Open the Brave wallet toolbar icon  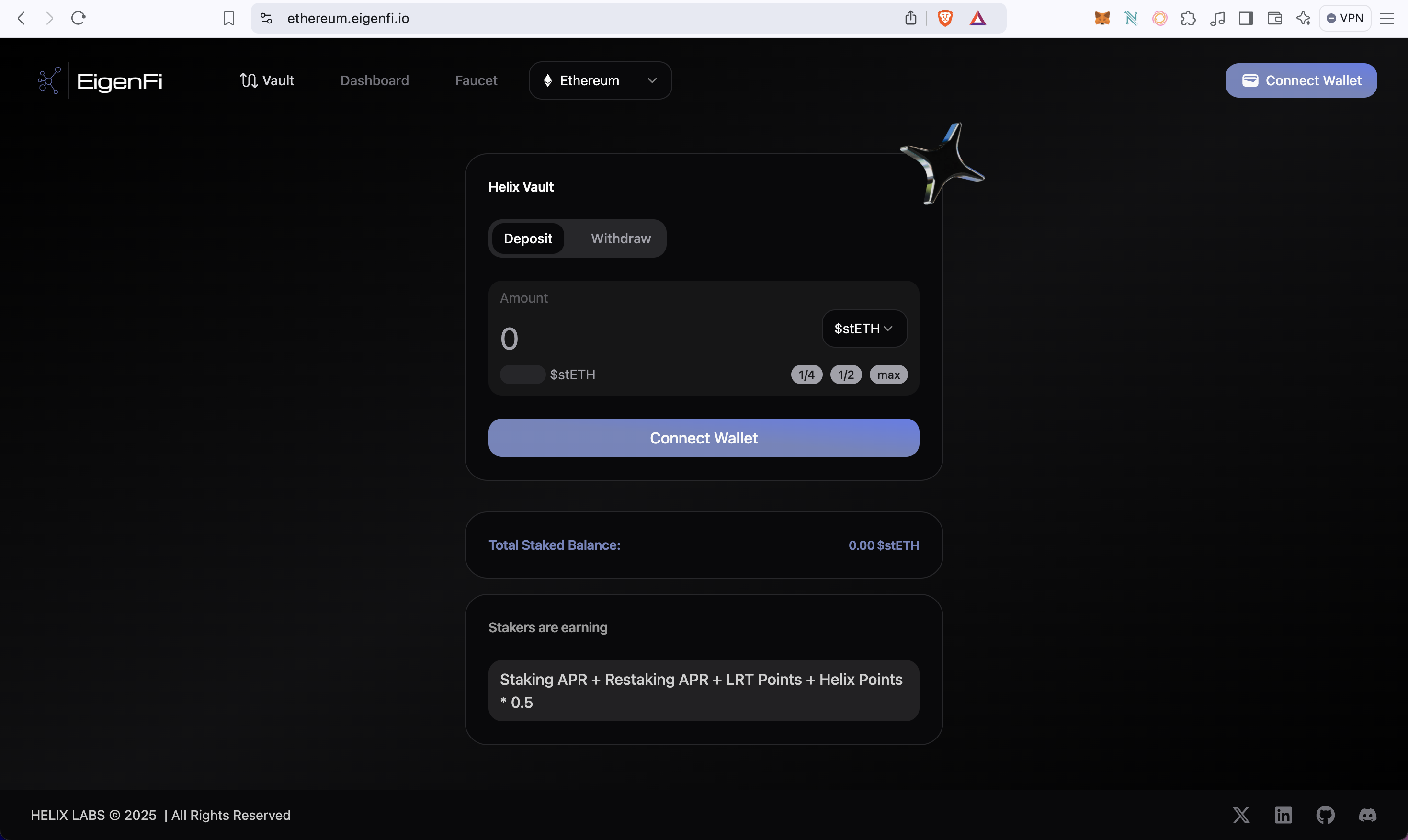1274,19
